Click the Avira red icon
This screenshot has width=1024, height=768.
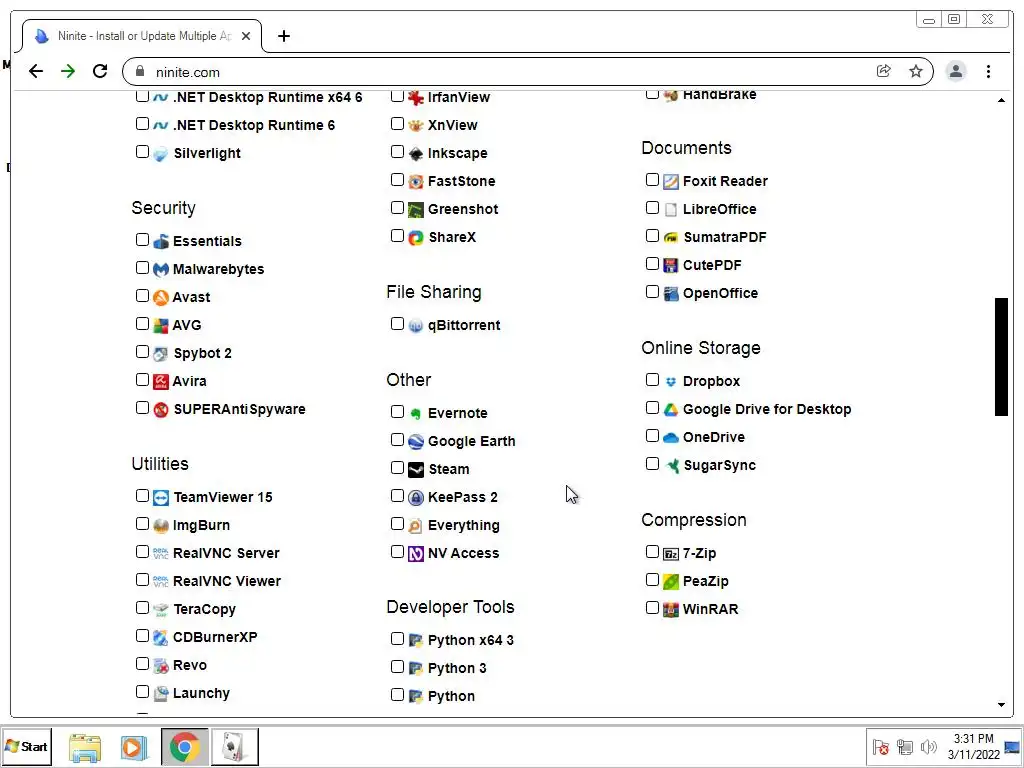(x=161, y=381)
